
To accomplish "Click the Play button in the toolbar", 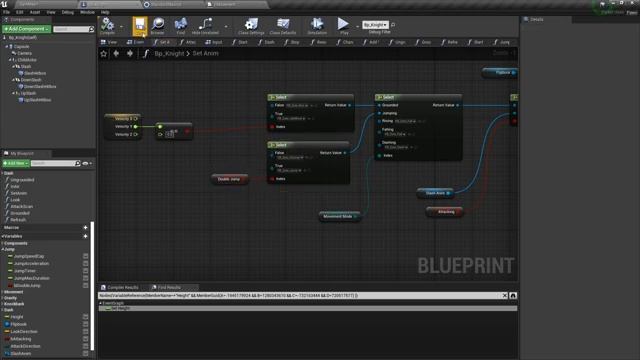I will pyautogui.click(x=344, y=25).
